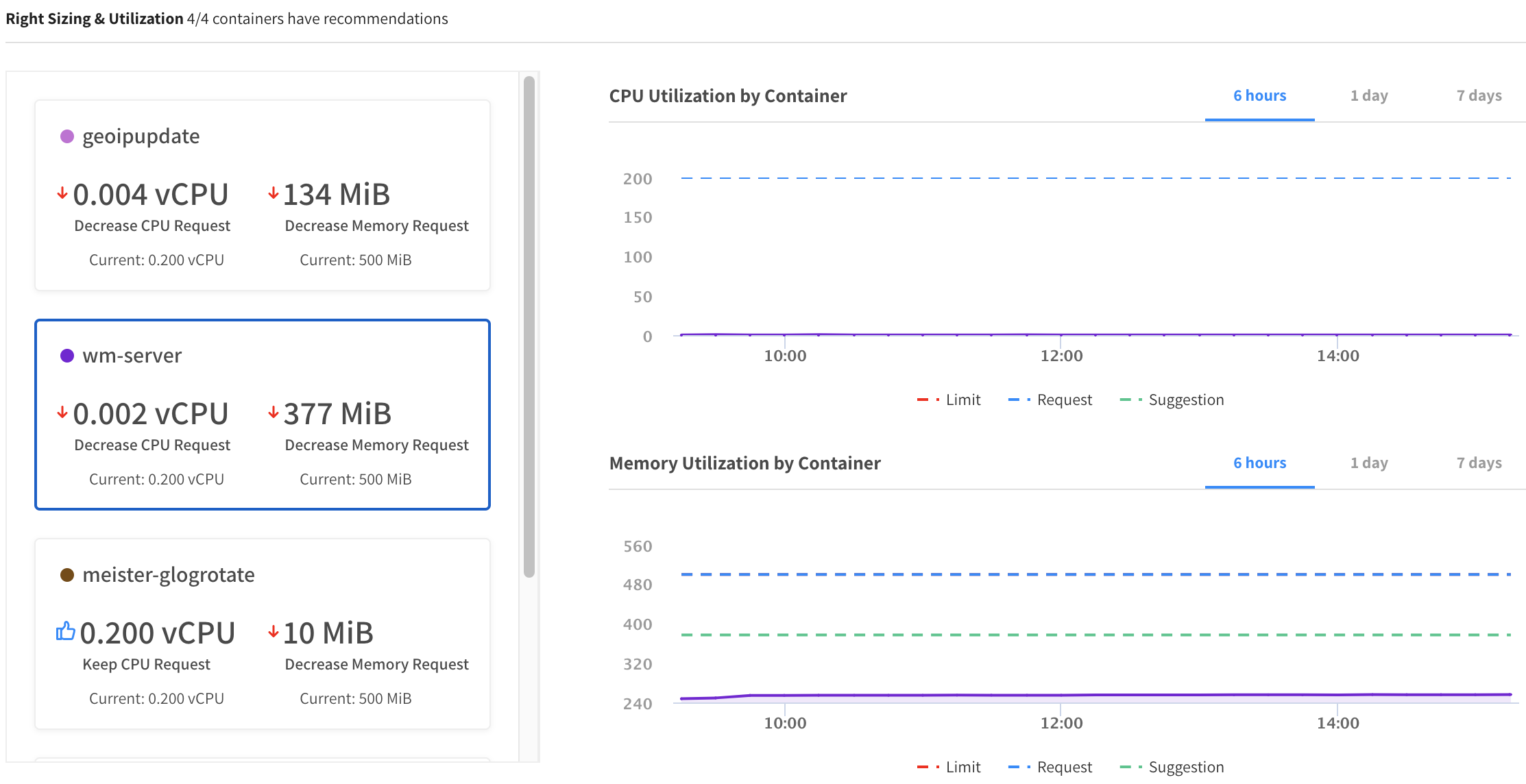The width and height of the screenshot is (1526, 784).
Task: Click red down arrow beside 134 MiB
Action: (274, 193)
